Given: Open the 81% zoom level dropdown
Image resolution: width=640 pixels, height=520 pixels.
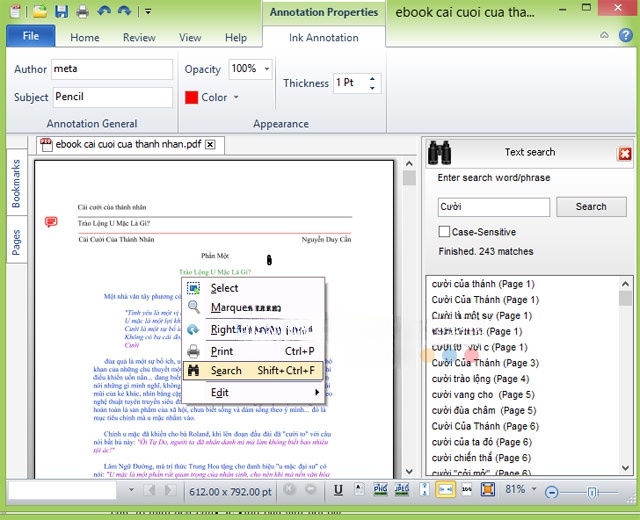Looking at the screenshot, I should pos(533,489).
